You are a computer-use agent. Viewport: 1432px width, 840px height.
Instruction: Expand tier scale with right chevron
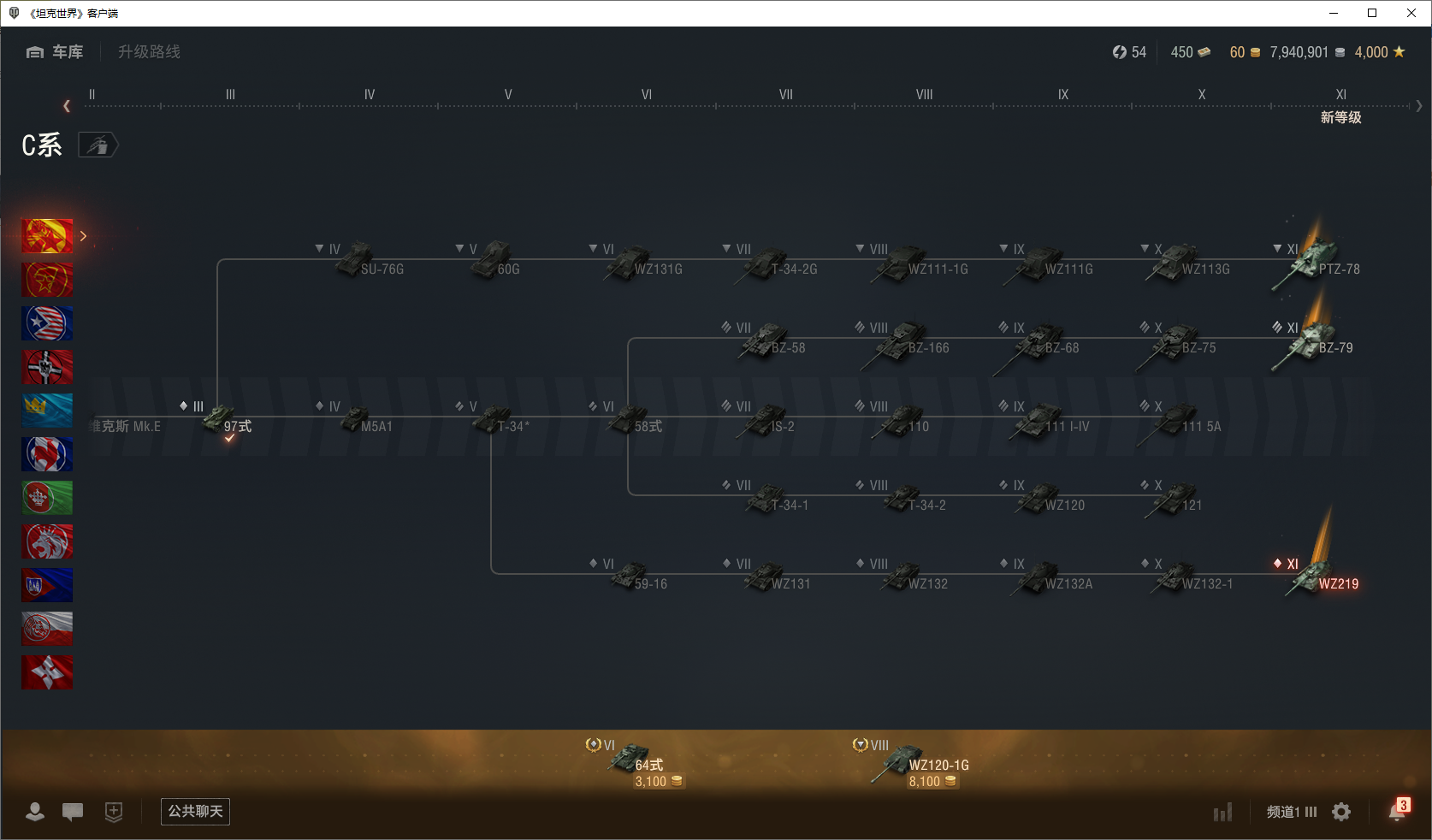(1419, 106)
